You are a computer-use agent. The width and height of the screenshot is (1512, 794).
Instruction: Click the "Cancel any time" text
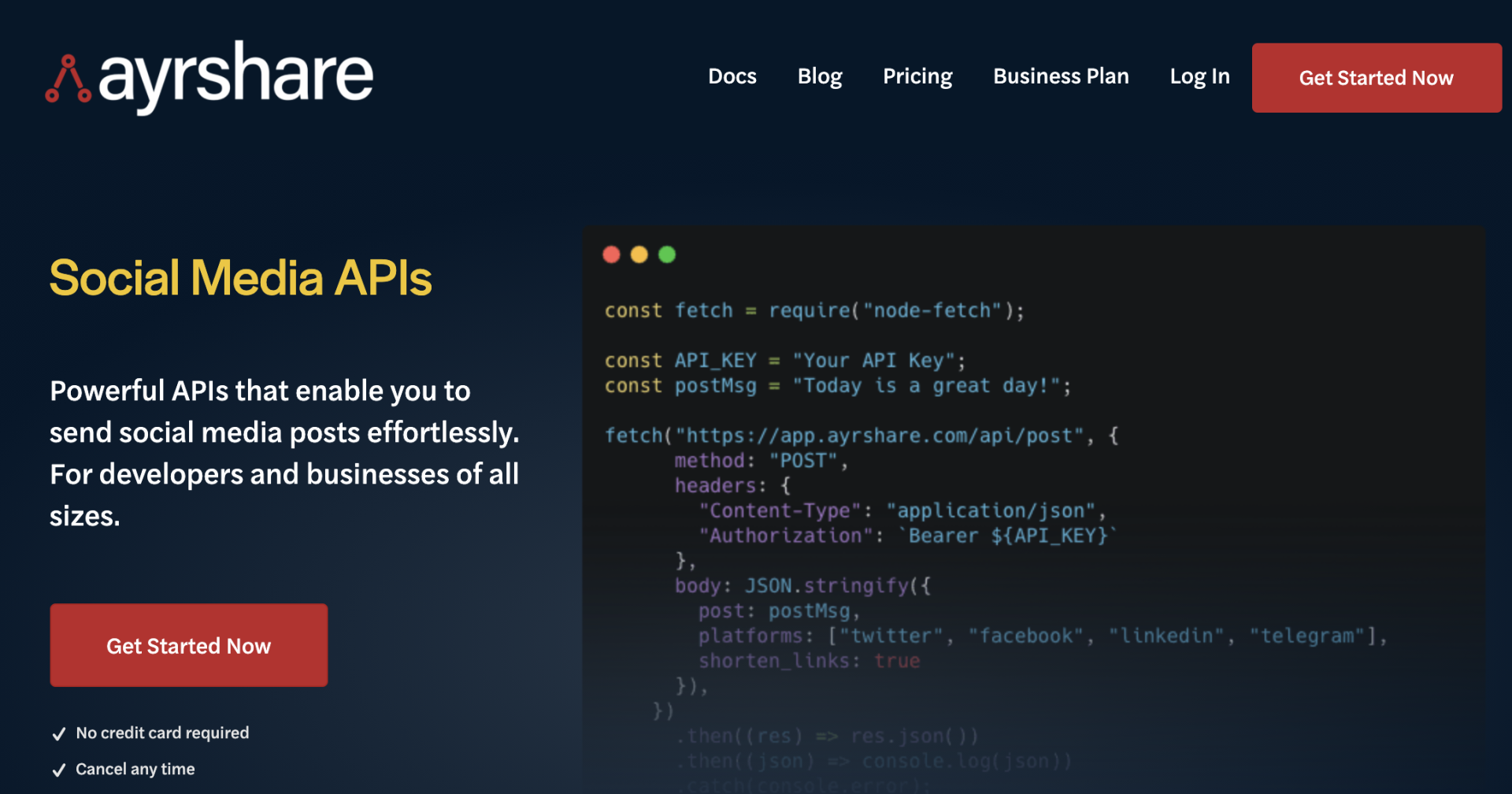135,770
